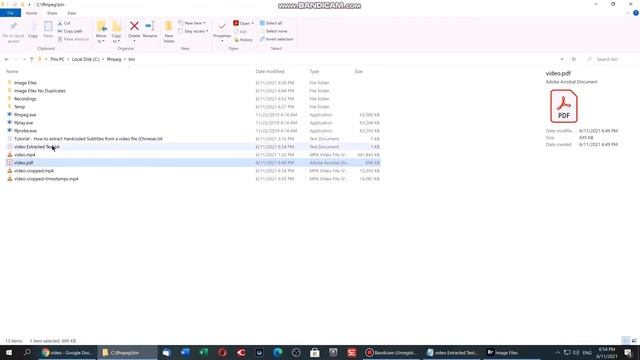The image size is (640, 360).
Task: Sort by Type column header
Action: 314,71
